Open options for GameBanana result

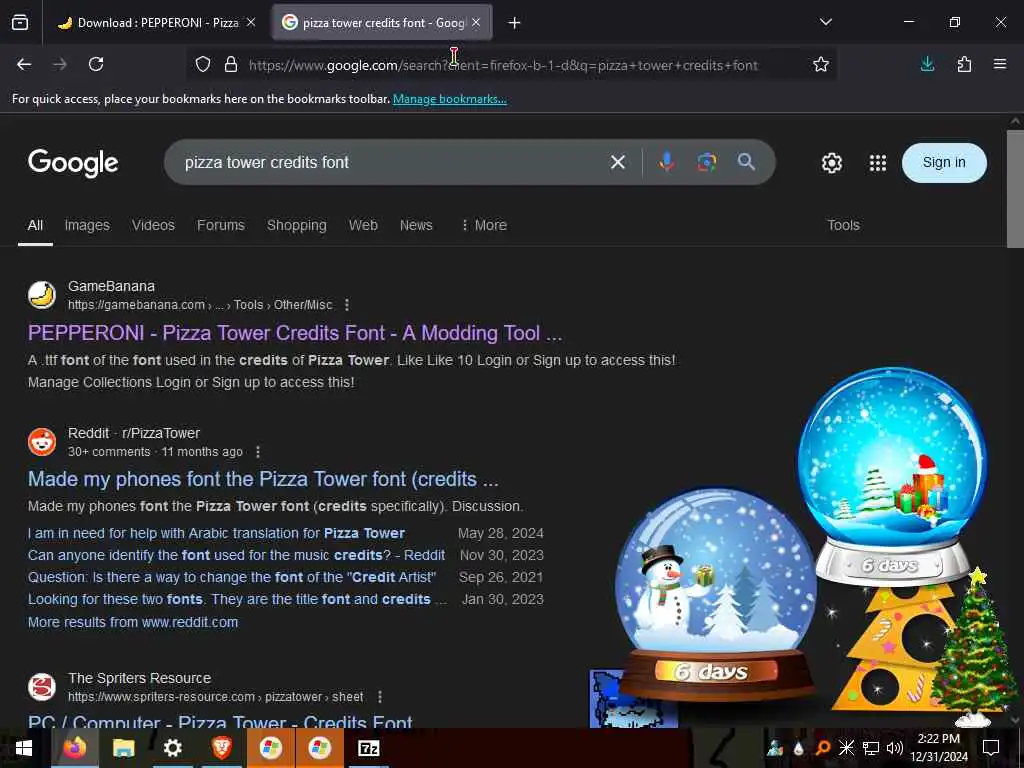point(347,305)
